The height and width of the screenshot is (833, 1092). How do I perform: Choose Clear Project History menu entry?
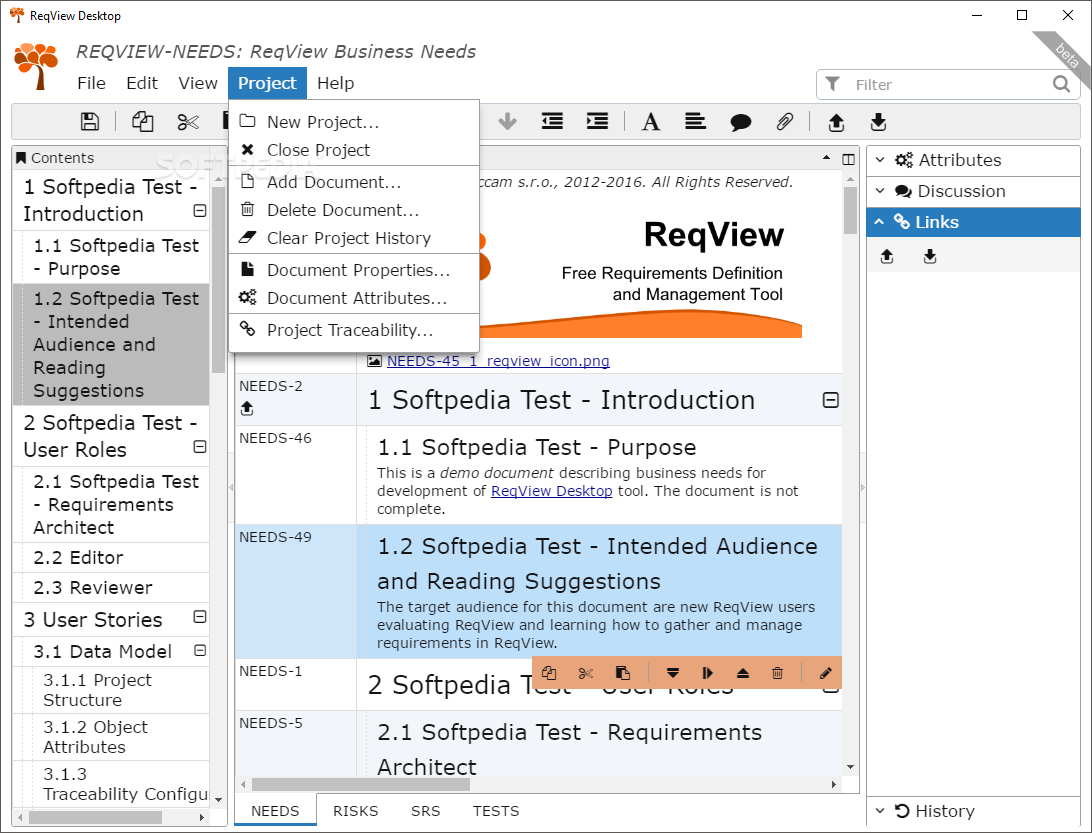[354, 238]
